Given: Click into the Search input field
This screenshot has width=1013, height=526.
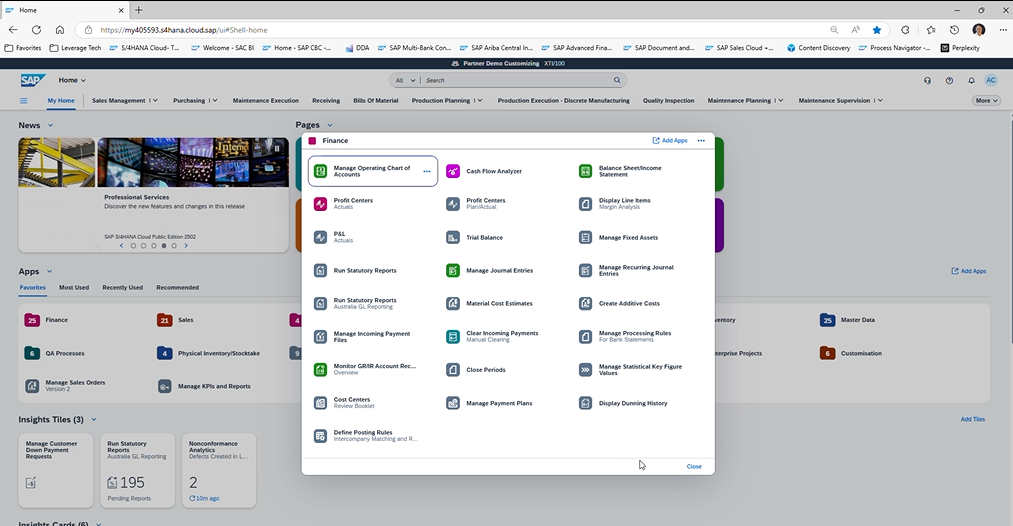Looking at the screenshot, I should coord(517,80).
